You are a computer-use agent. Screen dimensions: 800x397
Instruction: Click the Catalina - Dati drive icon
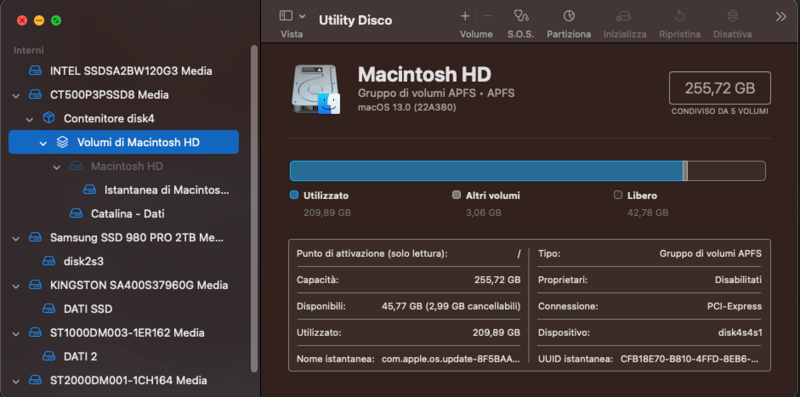point(76,213)
